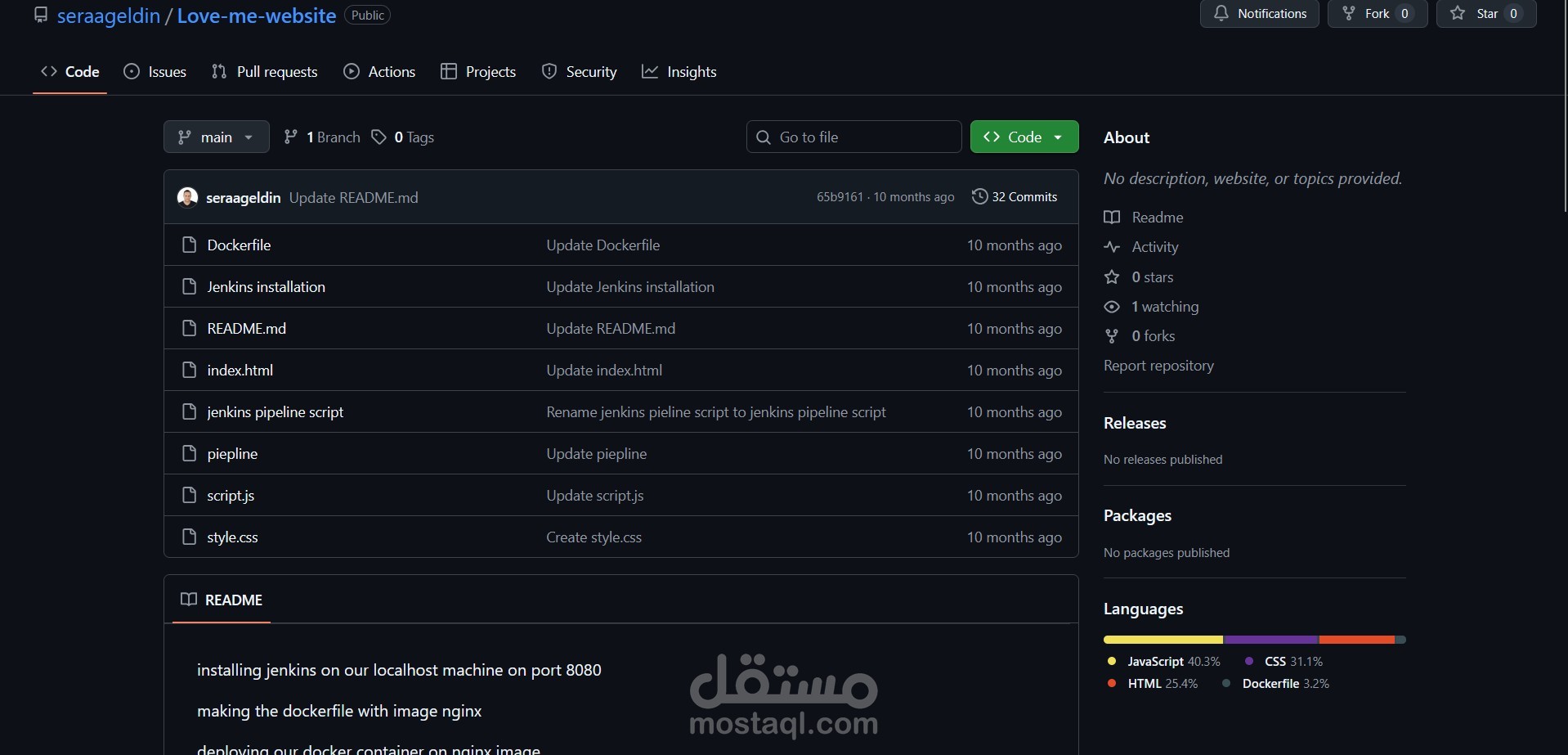Open the Releases heading link
This screenshot has height=755, width=1568.
1135,423
